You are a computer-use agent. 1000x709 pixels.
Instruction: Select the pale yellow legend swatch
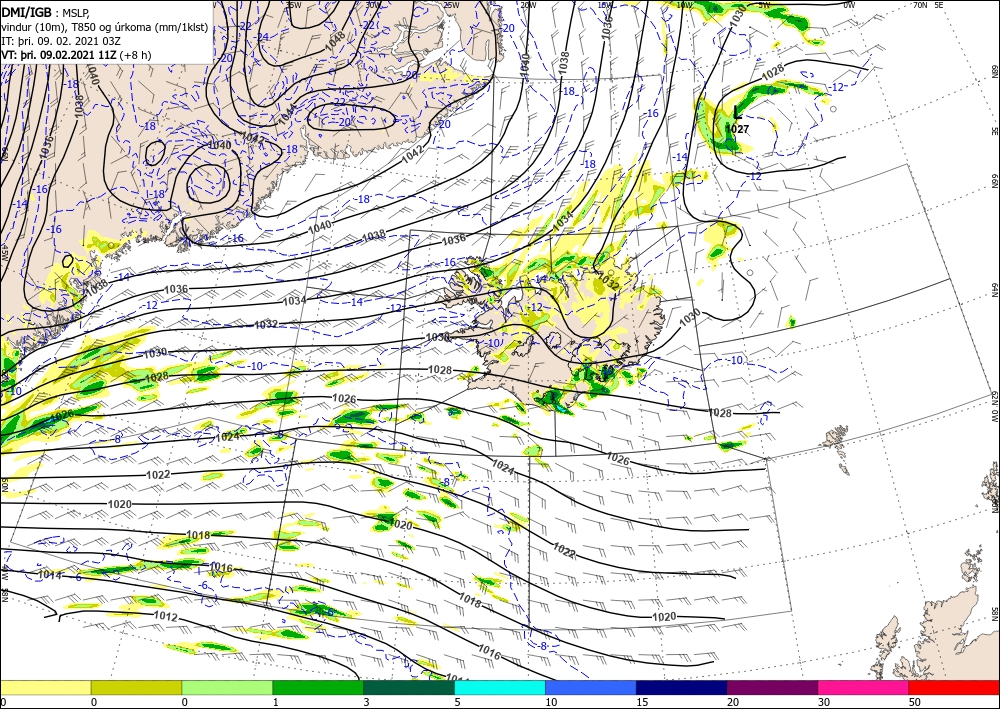click(x=45, y=687)
